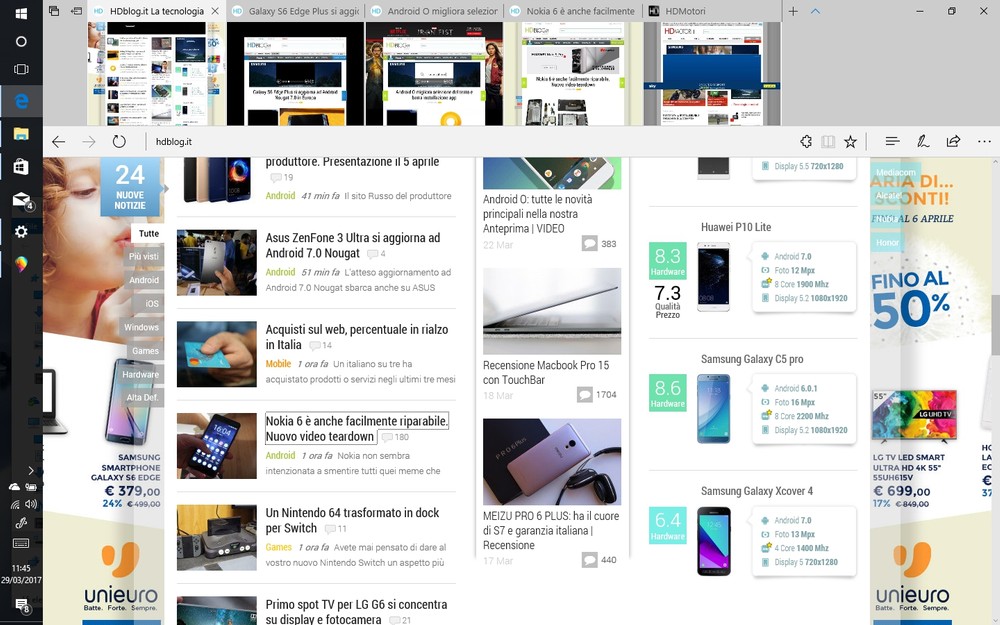Select iOS category filter
Viewport: 1000px width, 625px height.
(151, 304)
